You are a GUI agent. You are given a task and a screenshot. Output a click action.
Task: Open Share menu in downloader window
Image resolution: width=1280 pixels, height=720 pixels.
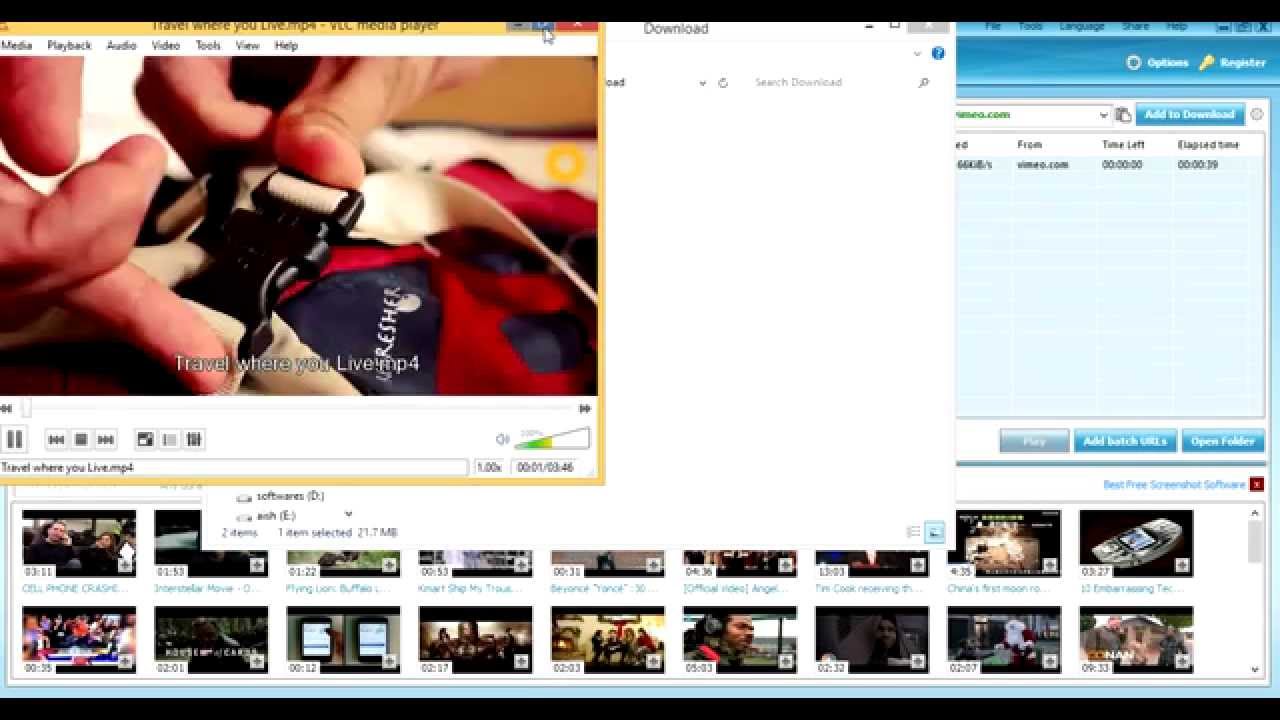[x=1135, y=26]
